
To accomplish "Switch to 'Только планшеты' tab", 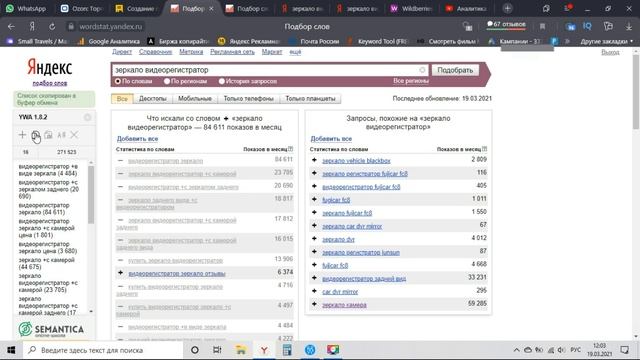I will 310,99.
